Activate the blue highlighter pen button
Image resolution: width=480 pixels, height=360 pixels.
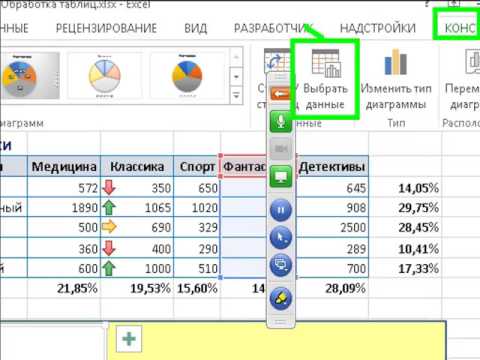point(281,298)
